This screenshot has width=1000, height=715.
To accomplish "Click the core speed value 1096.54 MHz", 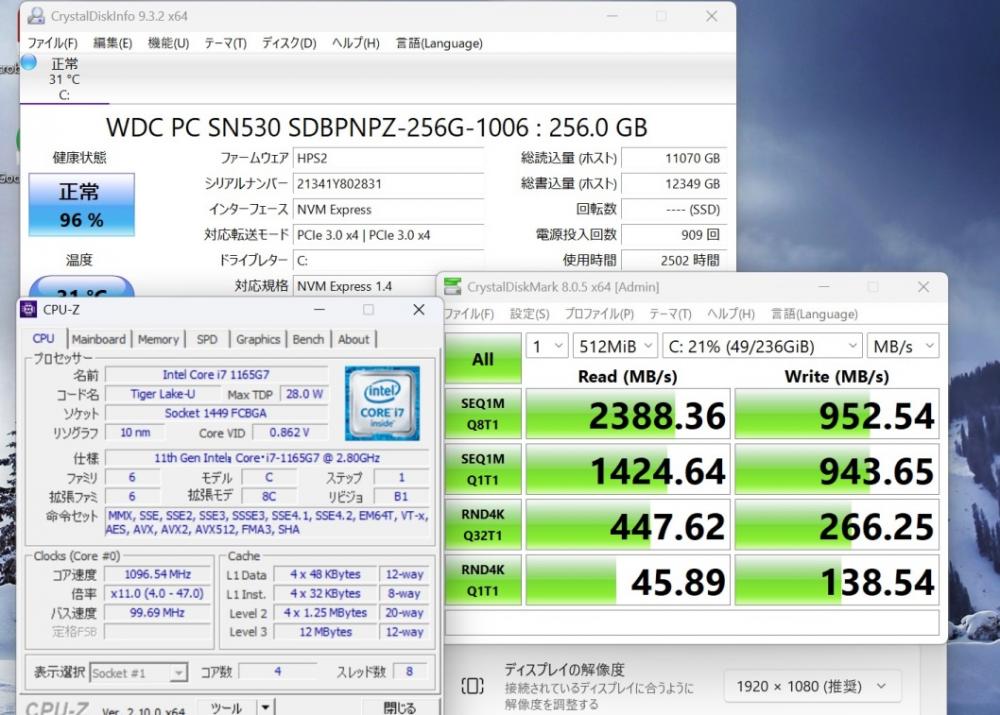I will [x=158, y=574].
